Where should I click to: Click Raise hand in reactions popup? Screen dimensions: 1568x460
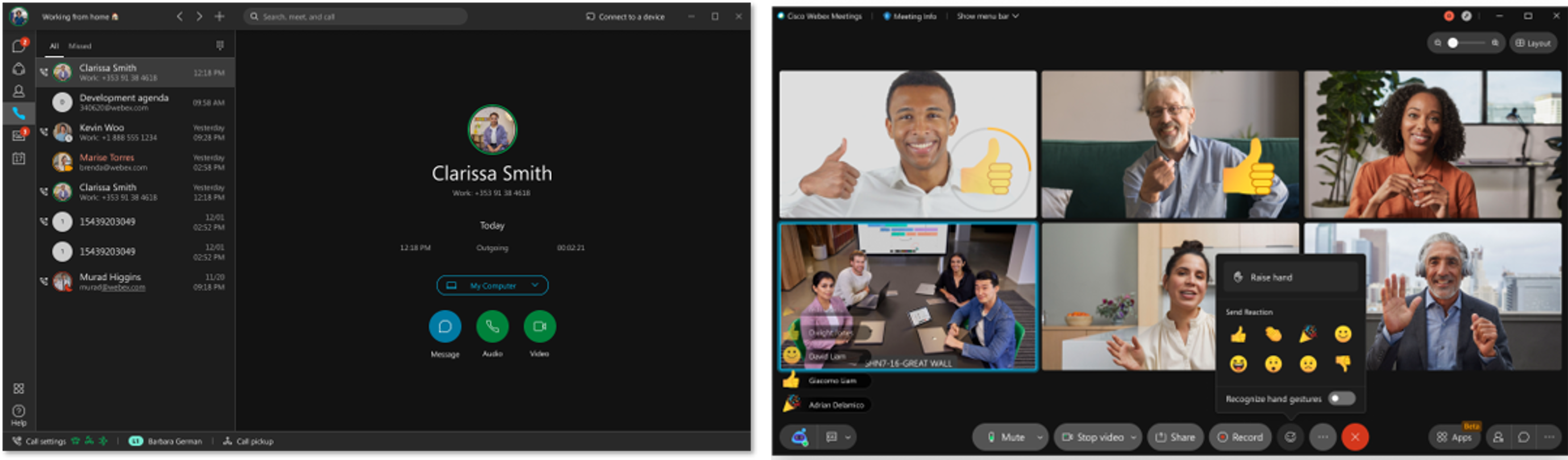coord(1290,277)
